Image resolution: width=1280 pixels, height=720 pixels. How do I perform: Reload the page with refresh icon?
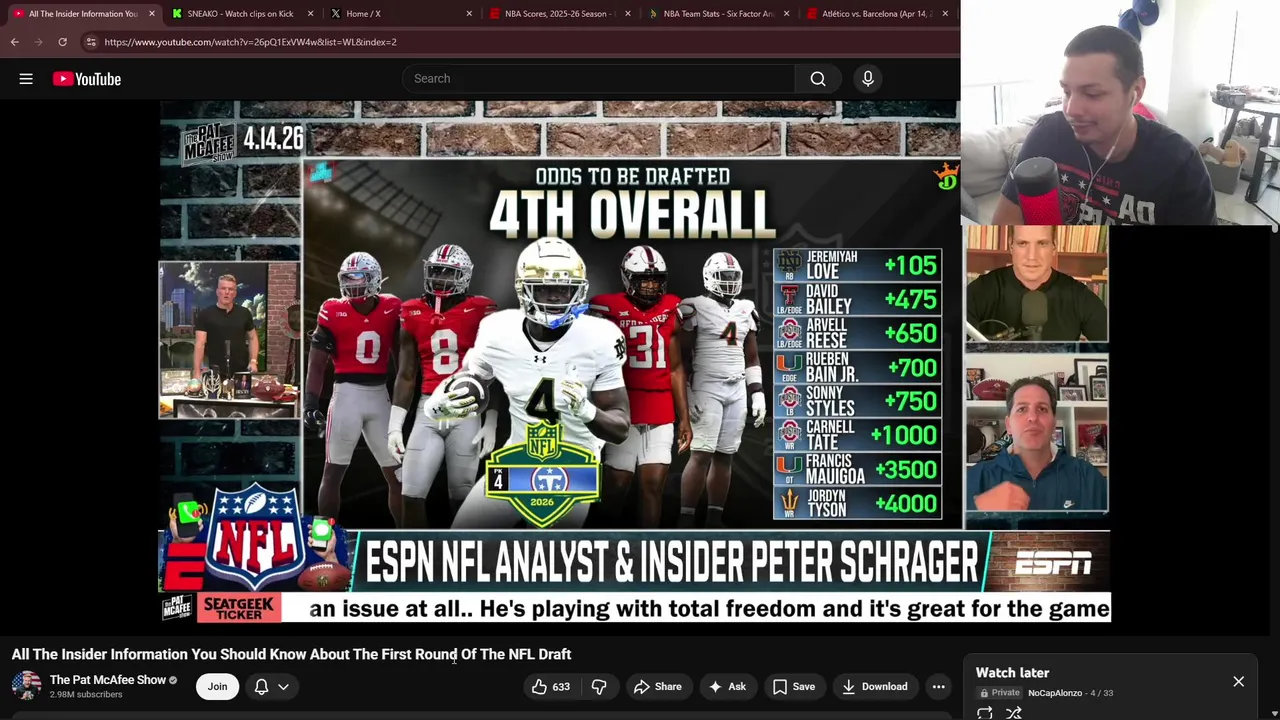pyautogui.click(x=62, y=42)
